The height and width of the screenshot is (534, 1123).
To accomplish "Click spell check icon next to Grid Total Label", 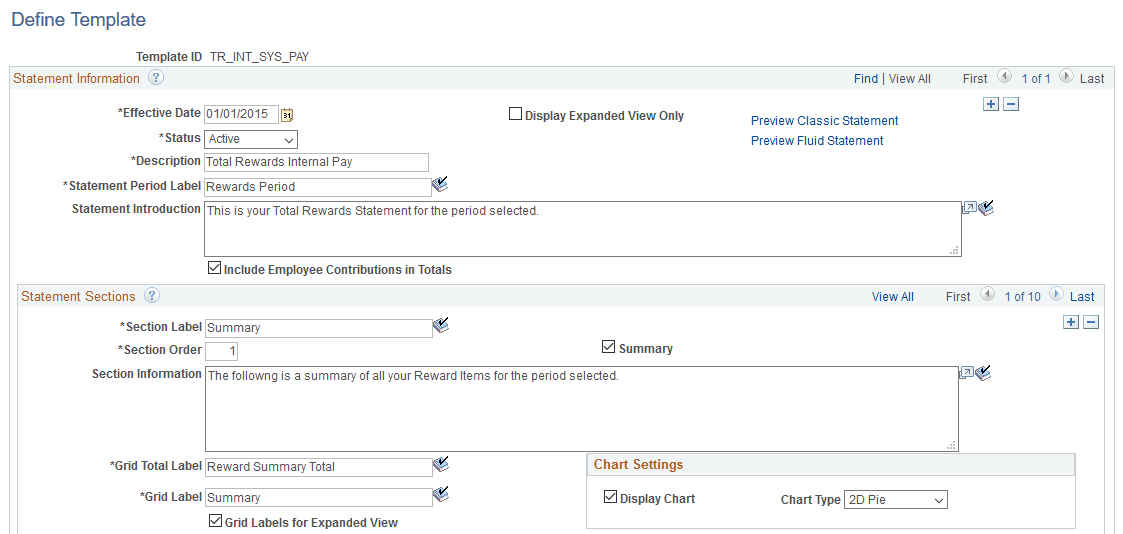I will tap(442, 464).
